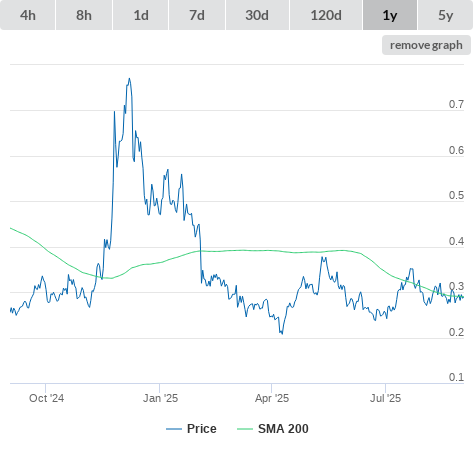Click the Oct '24 axis label
The height and width of the screenshot is (455, 474).
tap(46, 398)
